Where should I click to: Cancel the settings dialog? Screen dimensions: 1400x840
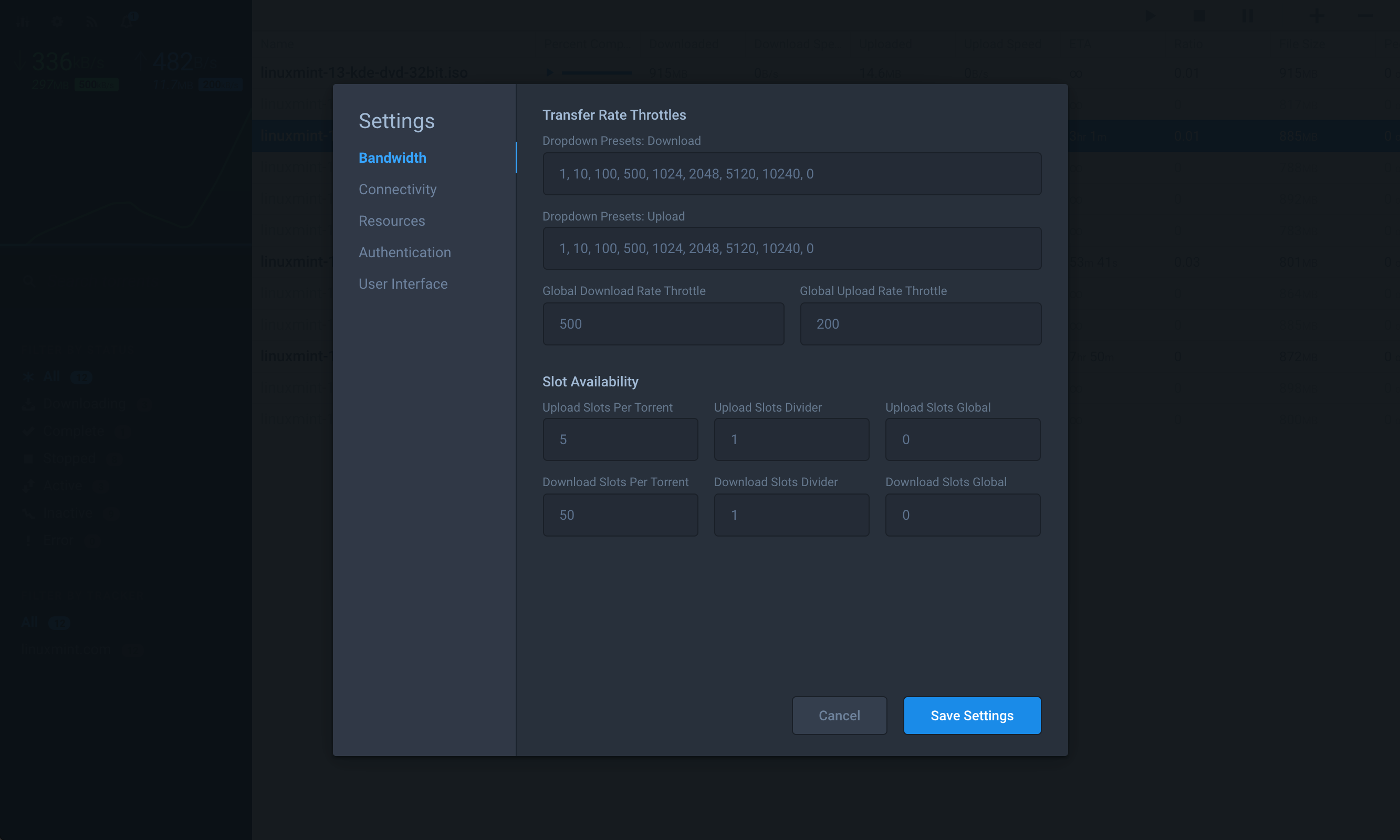(x=839, y=716)
